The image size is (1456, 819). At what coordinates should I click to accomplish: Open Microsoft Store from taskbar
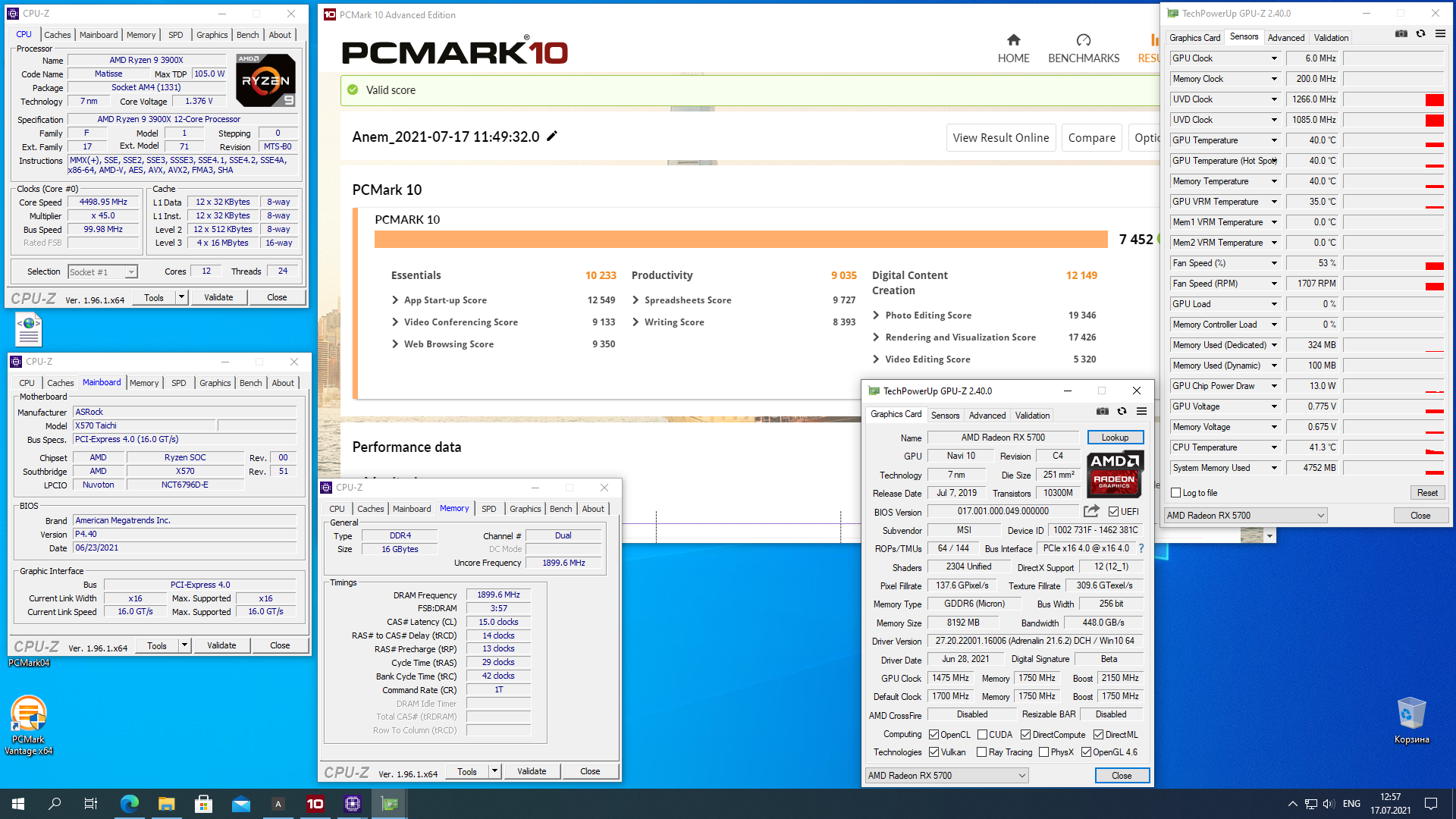203,804
